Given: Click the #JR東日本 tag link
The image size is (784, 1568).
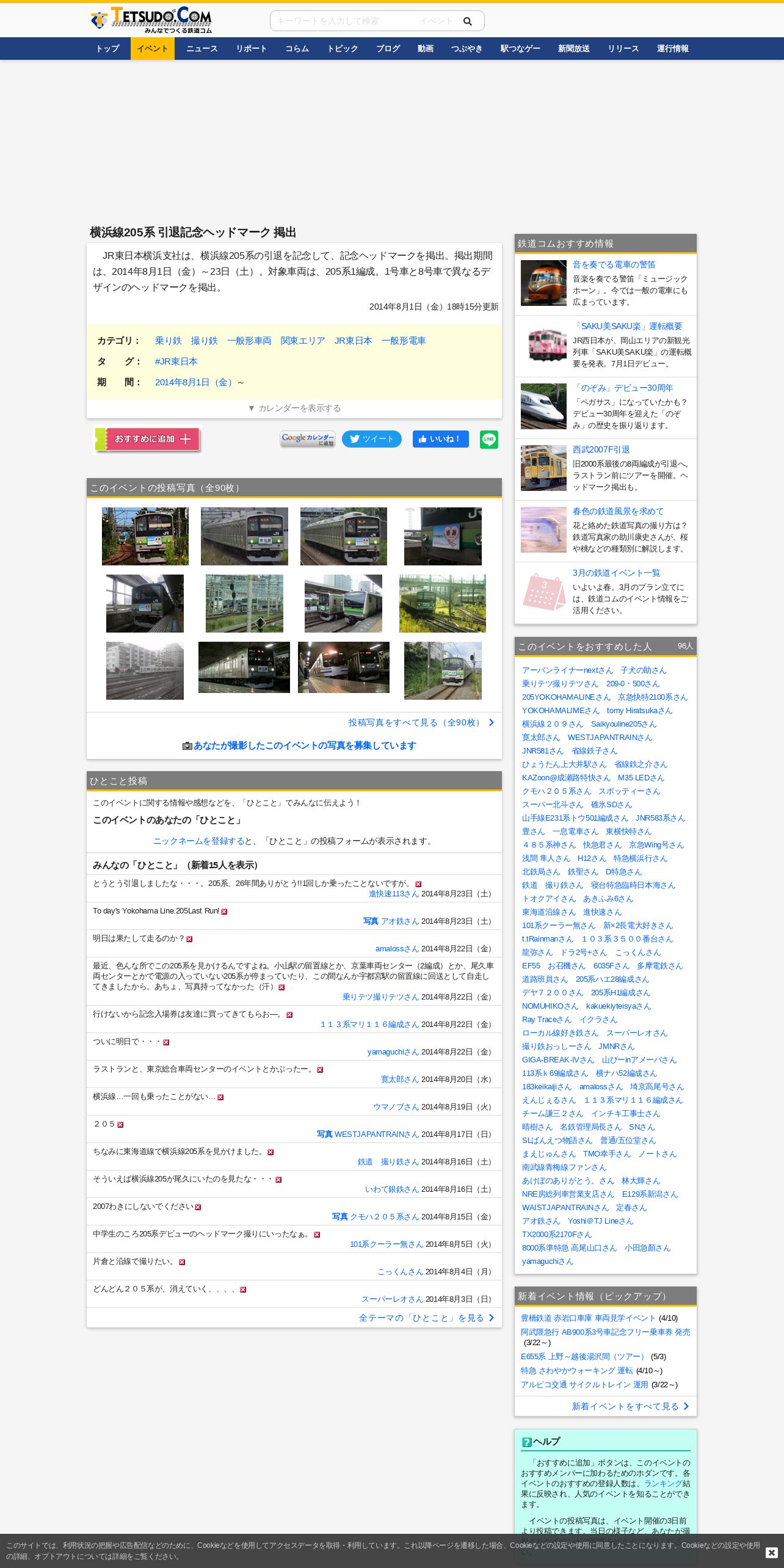Looking at the screenshot, I should [176, 361].
